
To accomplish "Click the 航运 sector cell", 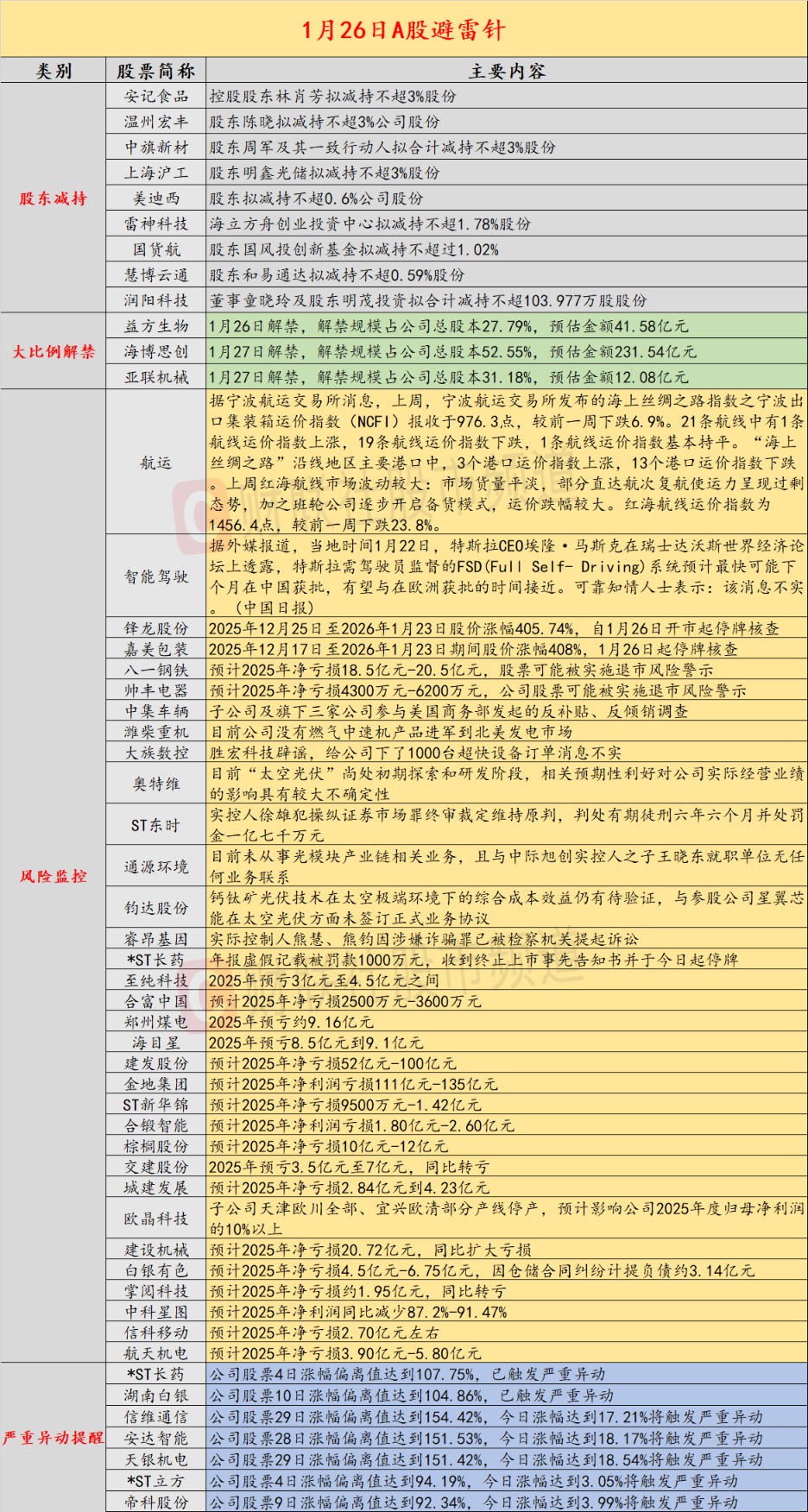I will coord(155,462).
